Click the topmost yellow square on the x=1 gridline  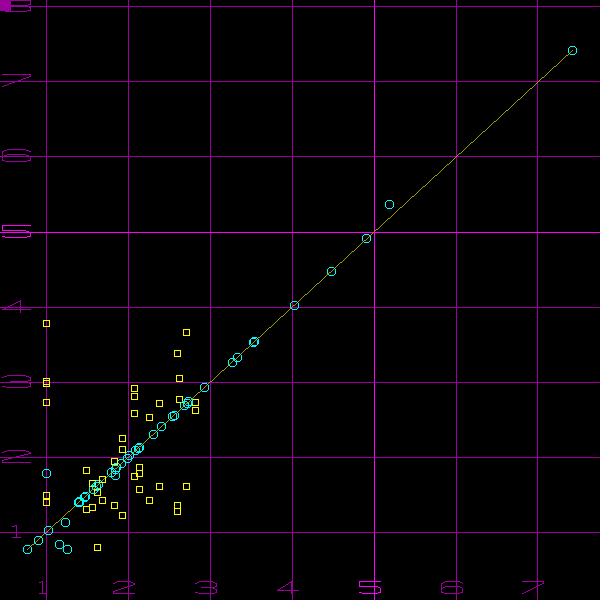(46, 323)
